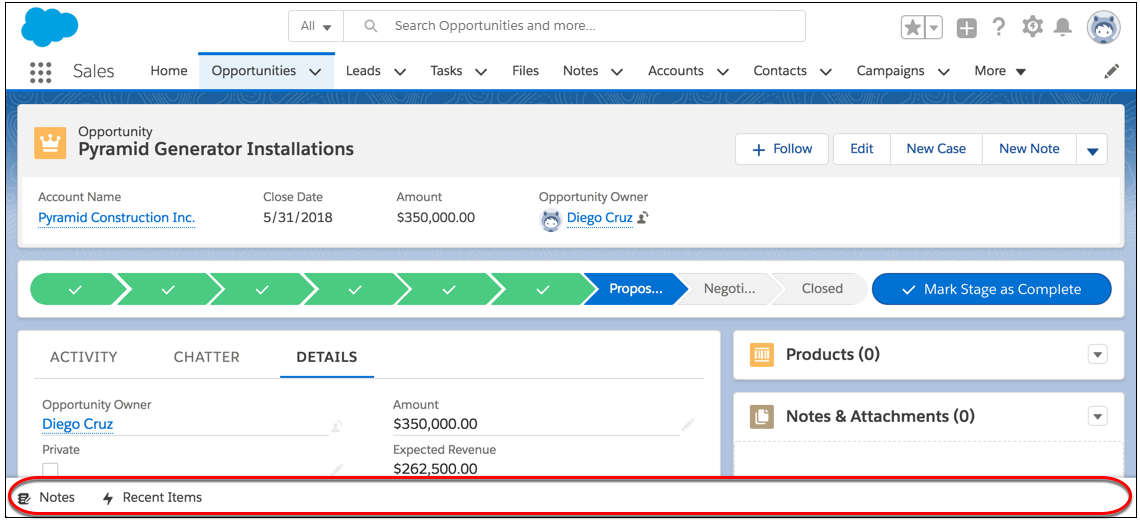The height and width of the screenshot is (526, 1140).
Task: Click the Opportunity crown icon
Action: 50,143
